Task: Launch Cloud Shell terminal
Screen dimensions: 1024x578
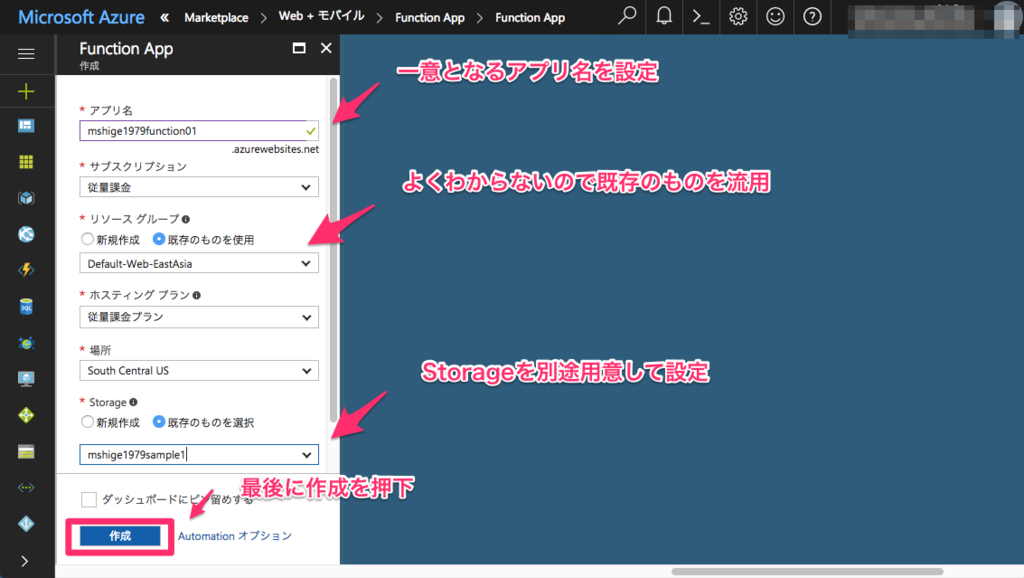Action: [x=700, y=17]
